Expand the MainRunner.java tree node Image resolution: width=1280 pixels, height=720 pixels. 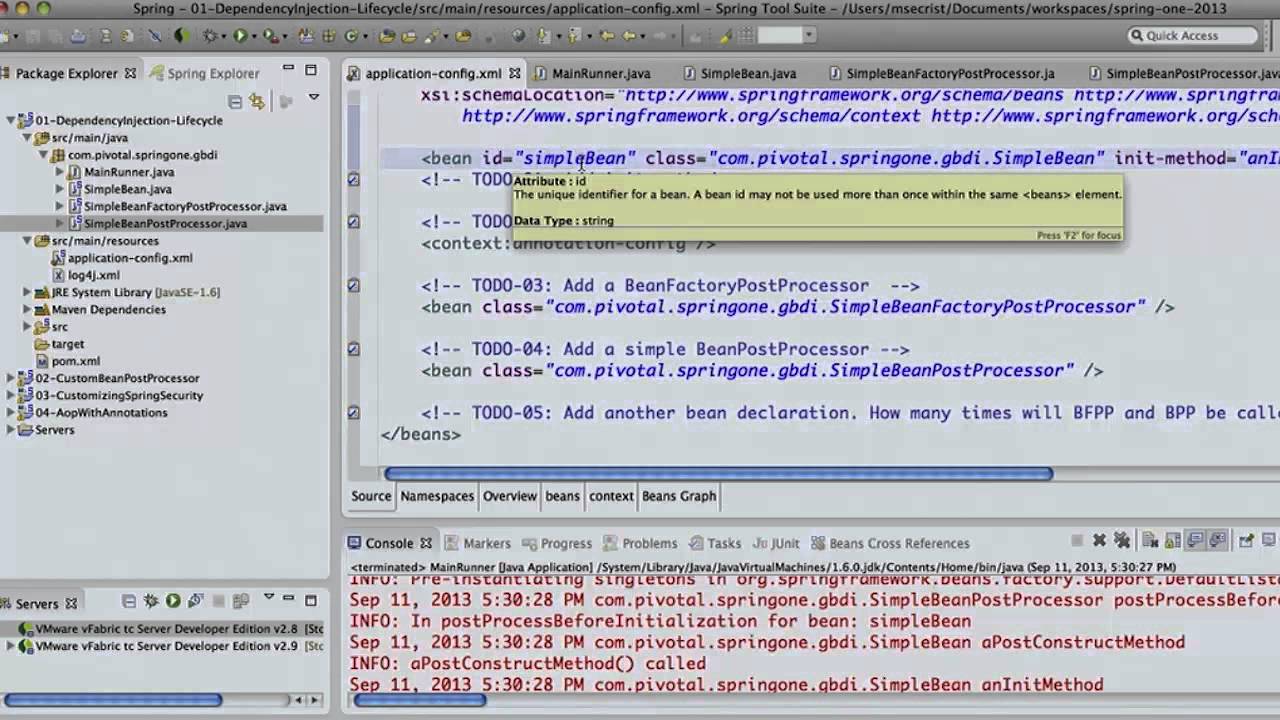pos(60,172)
